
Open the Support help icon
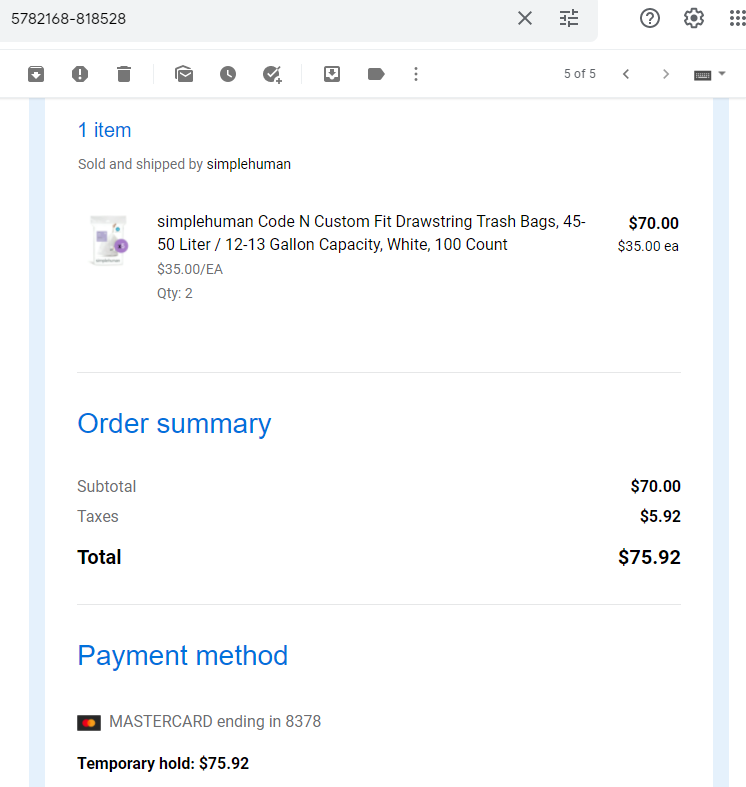point(650,19)
